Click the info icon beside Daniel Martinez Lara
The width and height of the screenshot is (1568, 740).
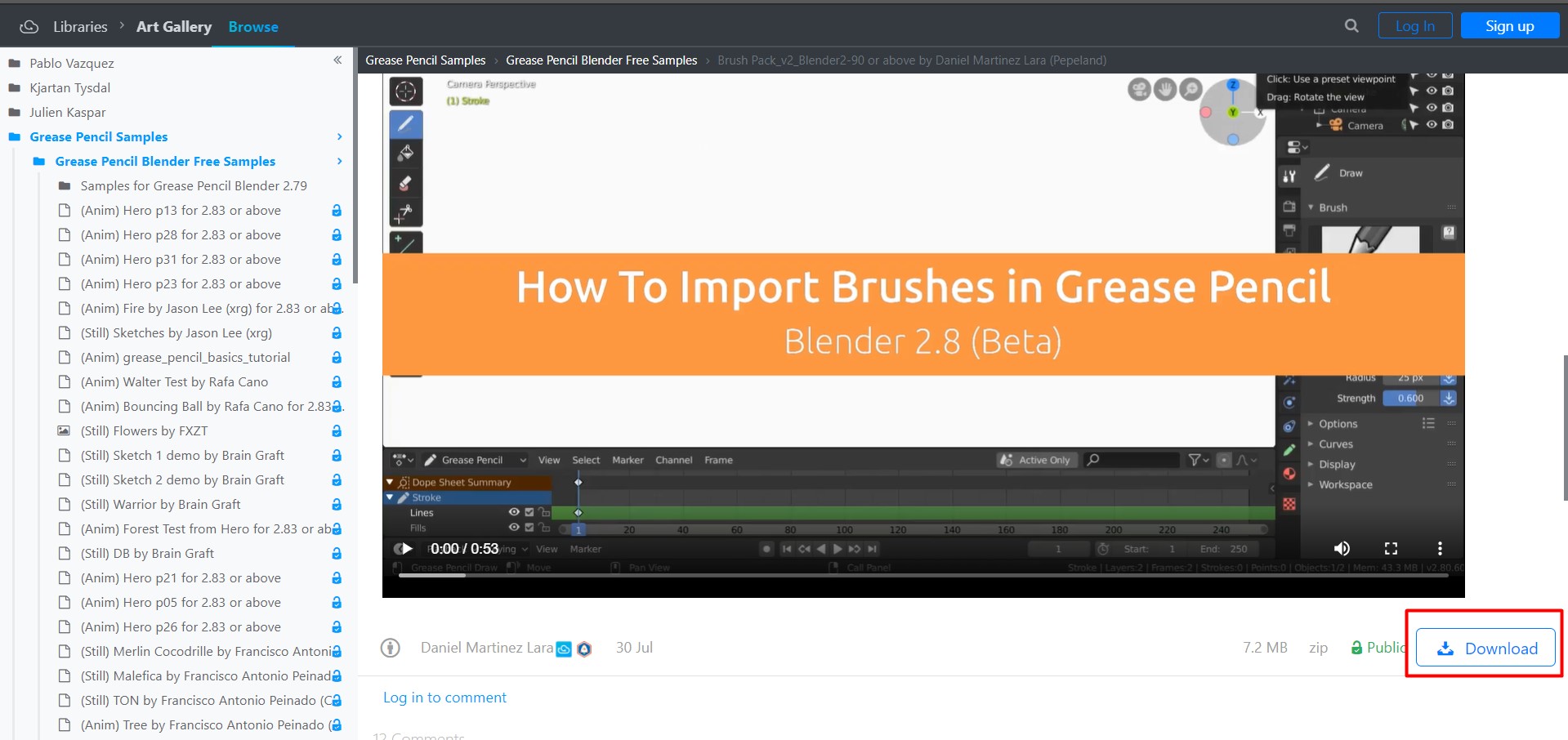click(391, 648)
